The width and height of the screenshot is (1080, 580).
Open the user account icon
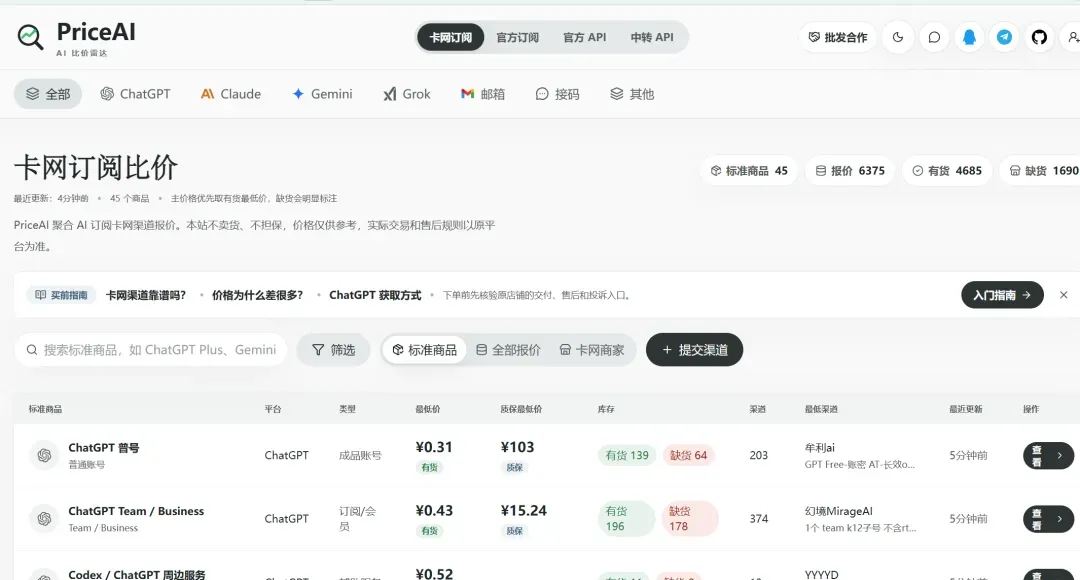pos(1072,37)
